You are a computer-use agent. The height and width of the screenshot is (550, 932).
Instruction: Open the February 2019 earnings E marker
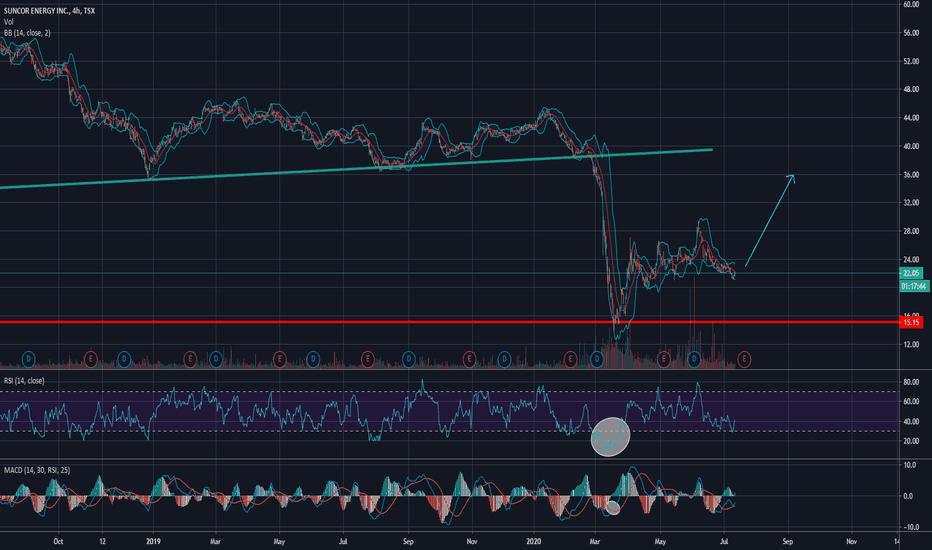[190, 359]
